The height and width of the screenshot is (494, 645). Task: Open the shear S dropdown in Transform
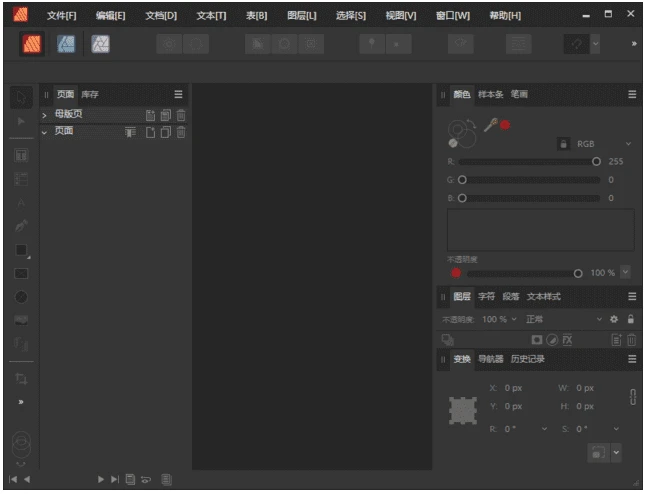616,429
